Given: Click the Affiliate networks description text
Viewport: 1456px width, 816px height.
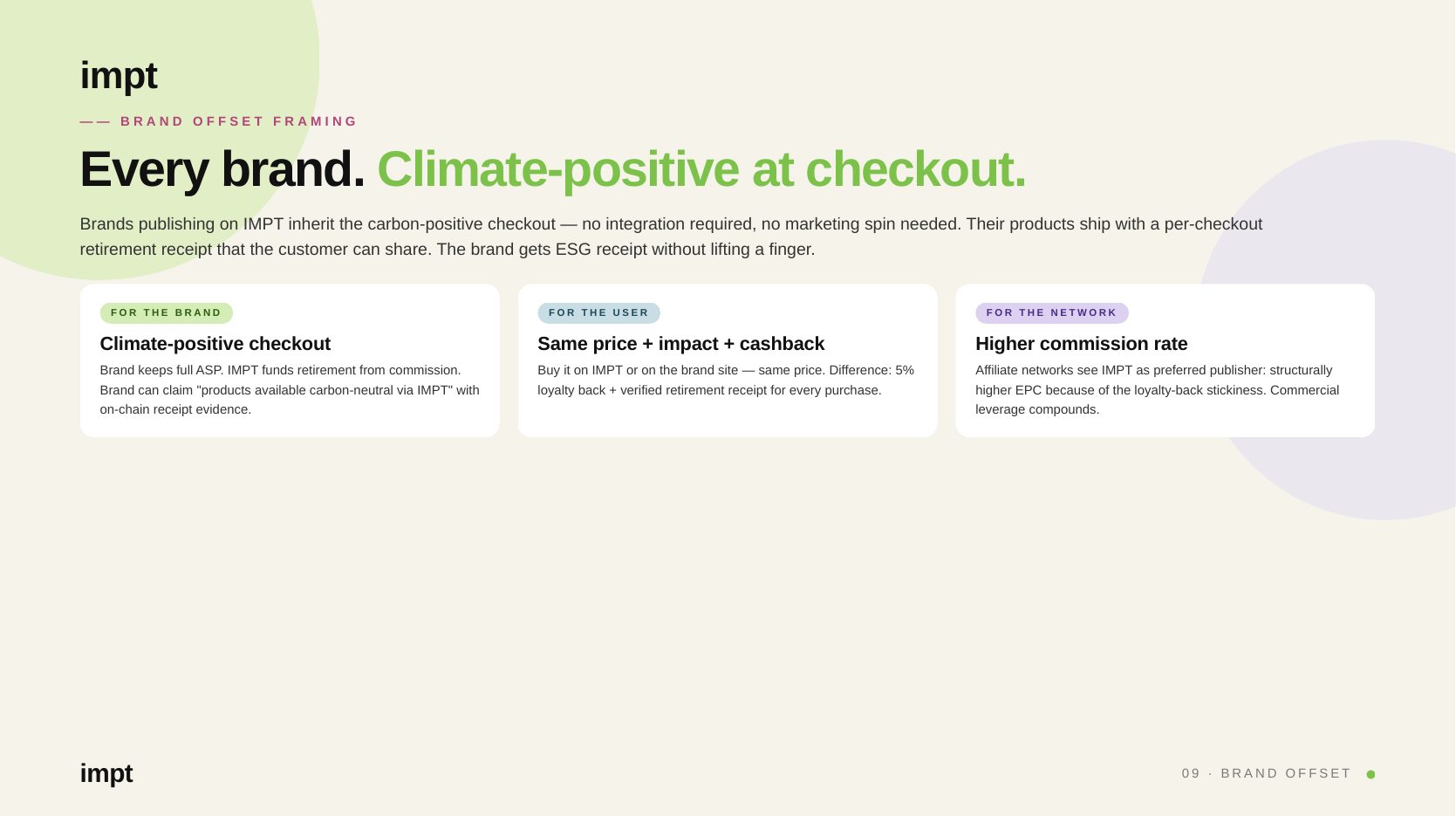Looking at the screenshot, I should click(1158, 390).
